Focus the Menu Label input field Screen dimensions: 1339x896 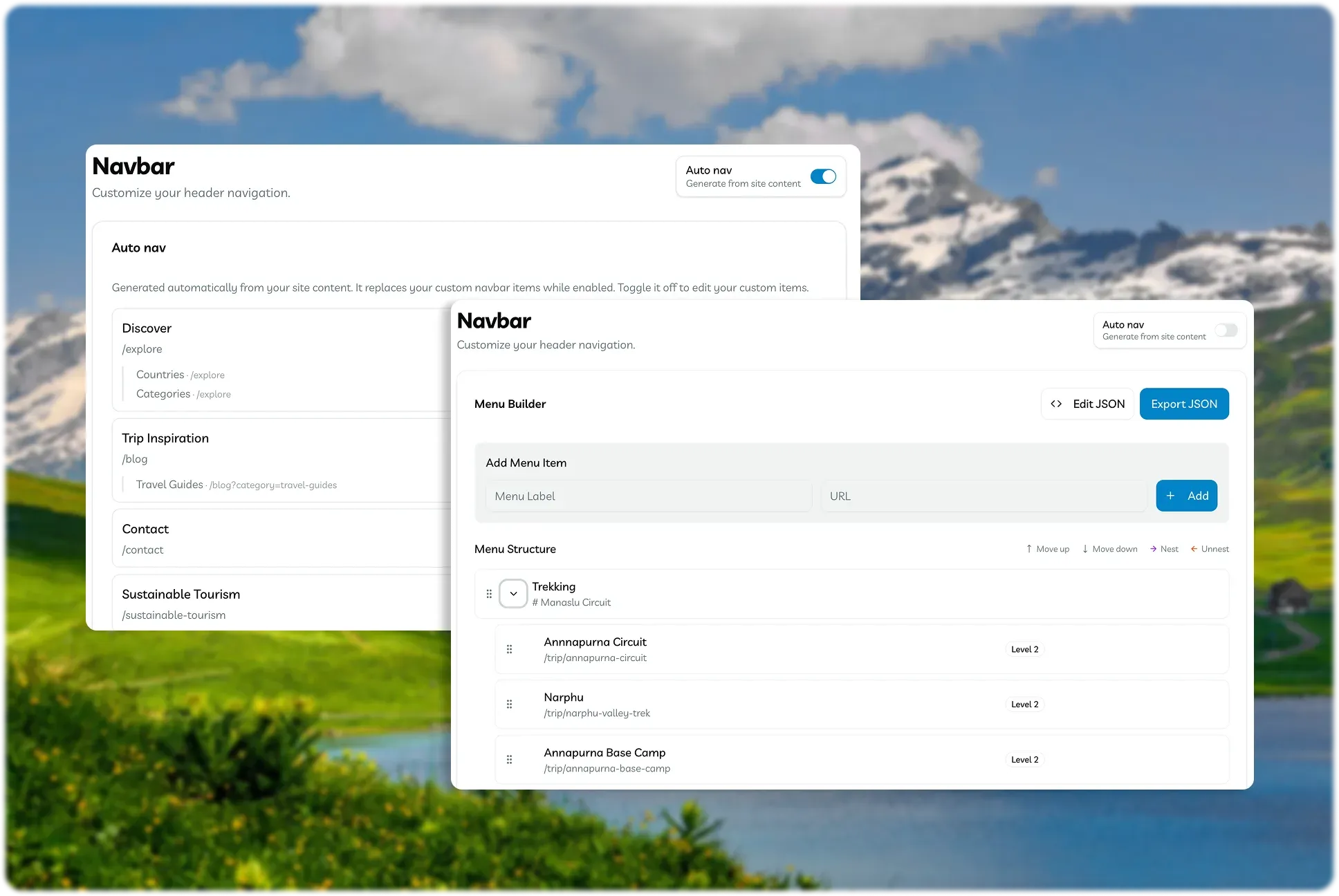(x=649, y=496)
